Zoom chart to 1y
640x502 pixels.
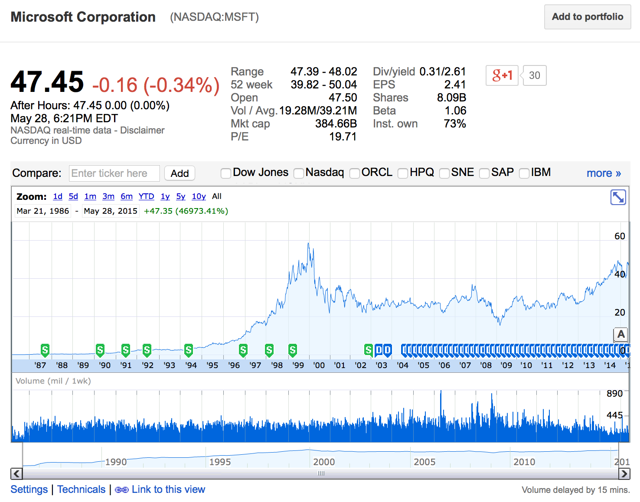(165, 197)
